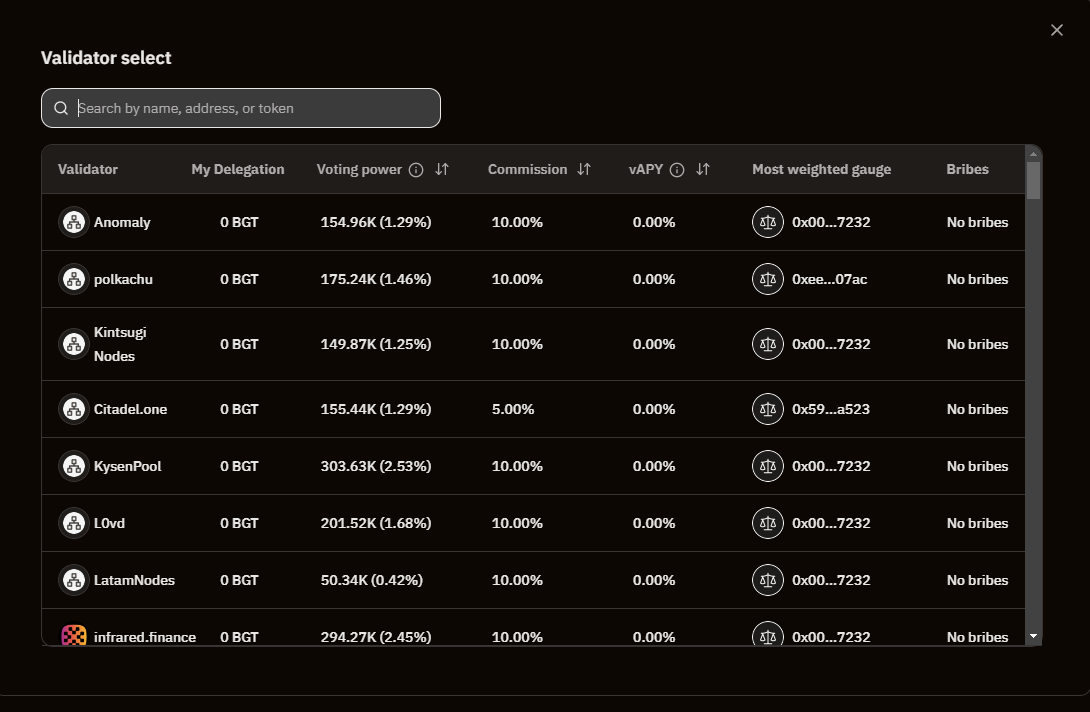Click voting power 155.44K (1.29%)
Image resolution: width=1090 pixels, height=712 pixels.
coord(376,410)
